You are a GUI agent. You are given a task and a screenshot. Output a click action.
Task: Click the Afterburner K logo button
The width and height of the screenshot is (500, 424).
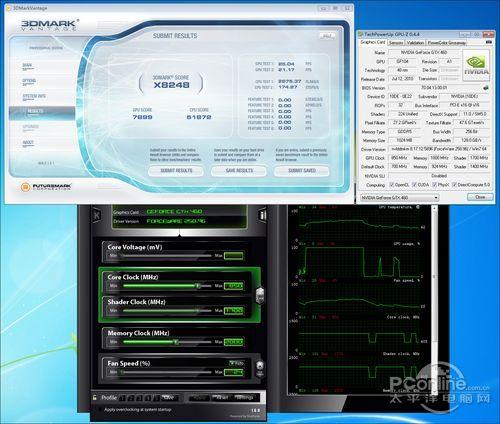click(x=97, y=215)
